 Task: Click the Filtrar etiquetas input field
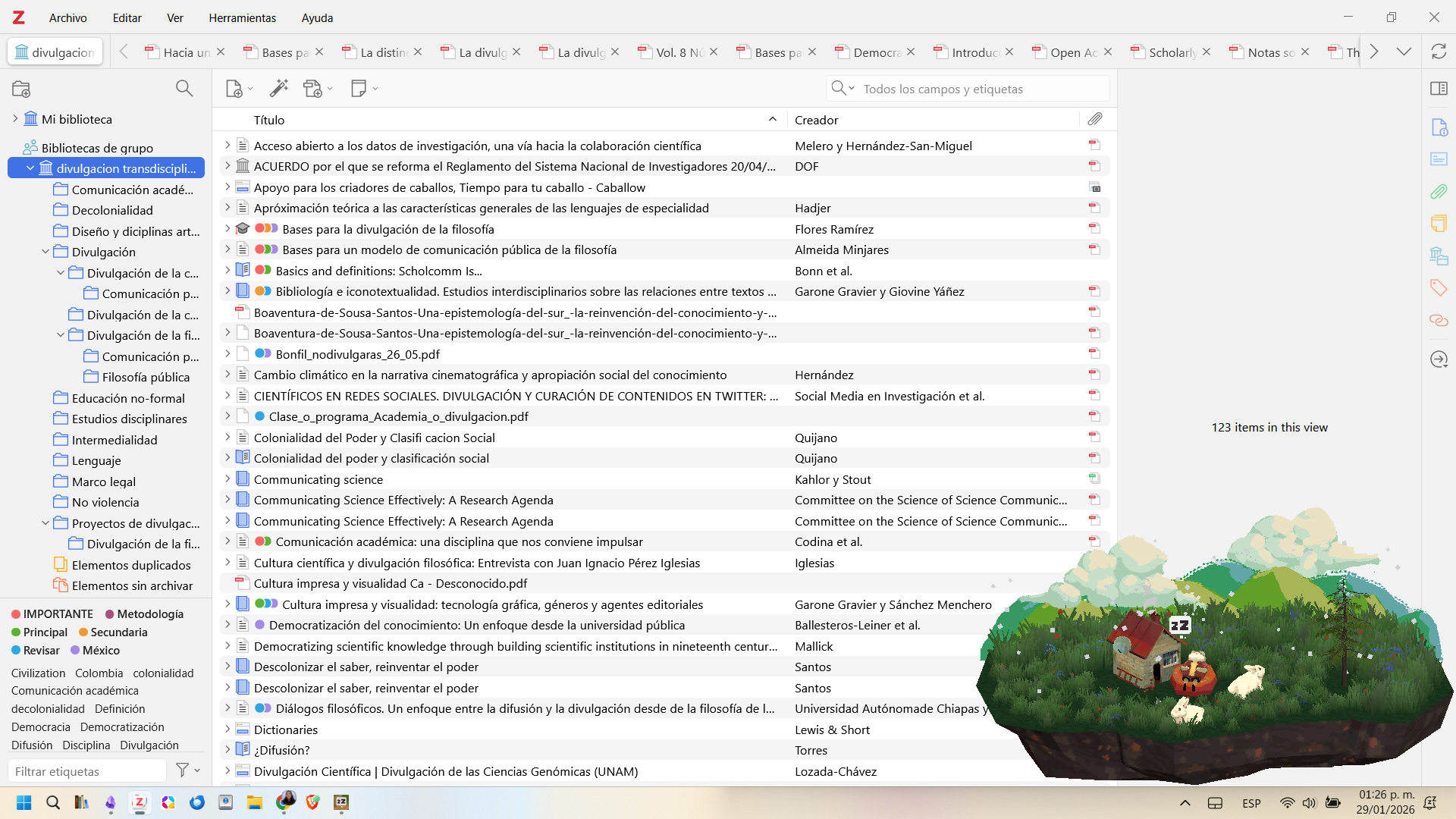tap(87, 771)
